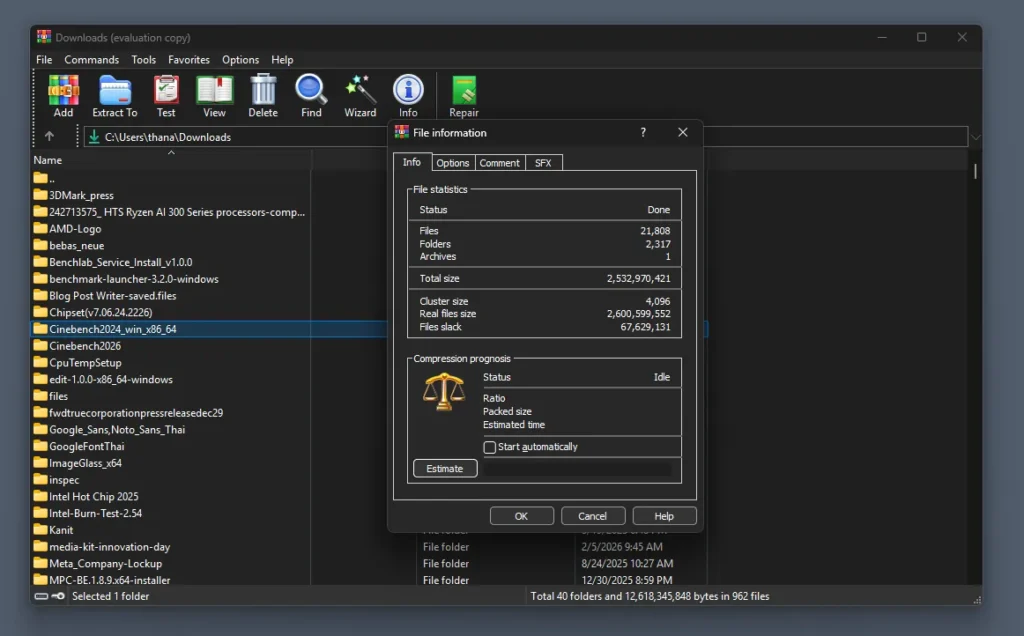This screenshot has width=1024, height=636.
Task: Switch to the Info tab
Action: (x=412, y=162)
